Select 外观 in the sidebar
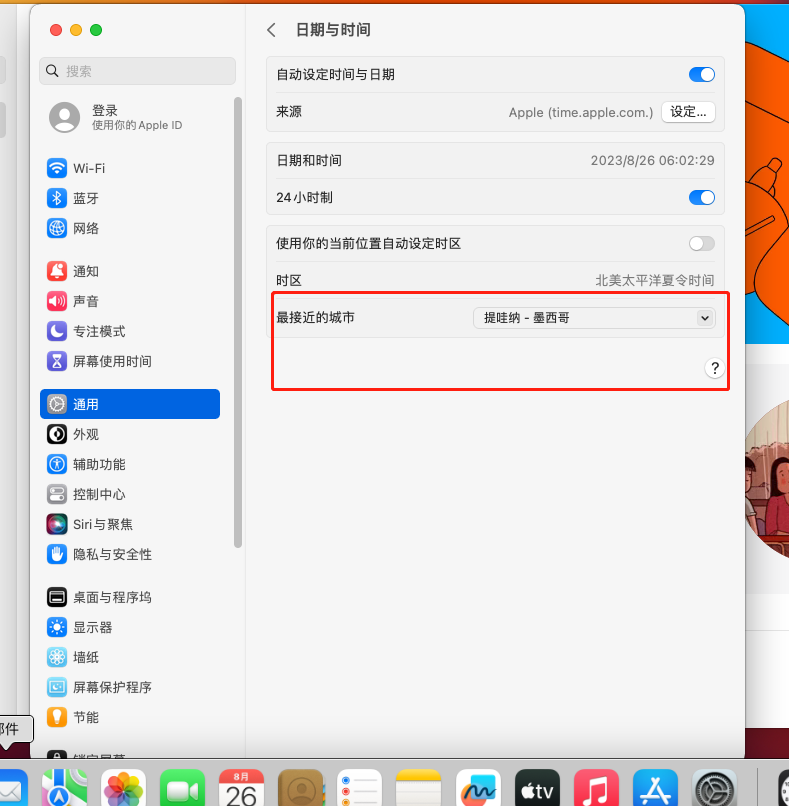This screenshot has height=806, width=789. pyautogui.click(x=86, y=434)
